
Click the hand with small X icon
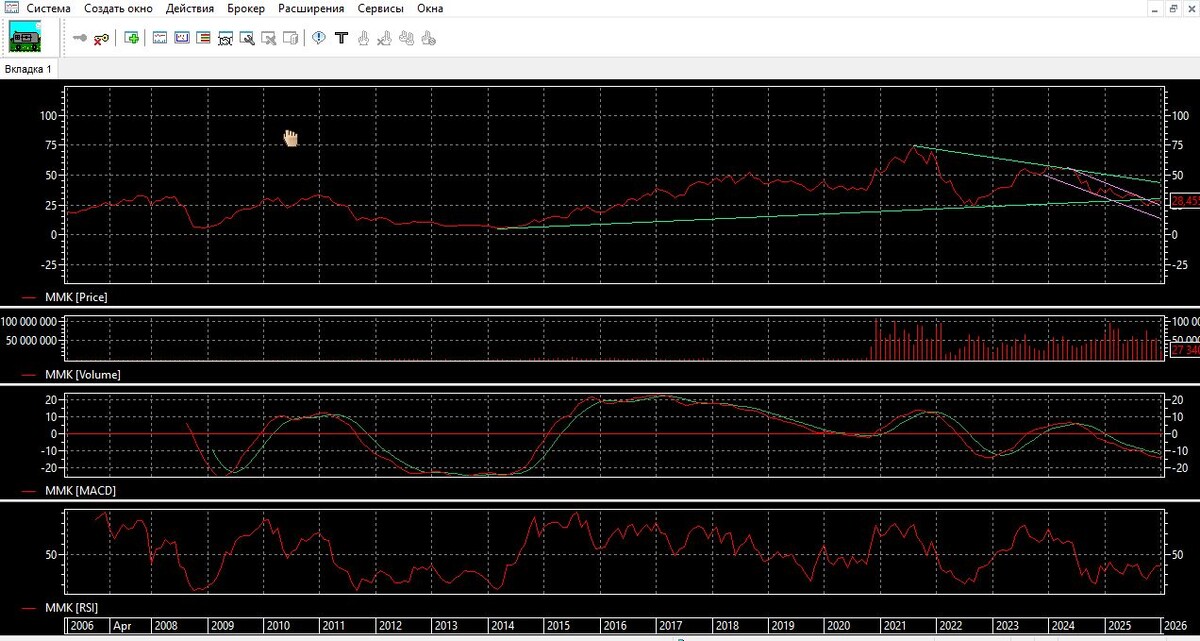pyautogui.click(x=385, y=38)
